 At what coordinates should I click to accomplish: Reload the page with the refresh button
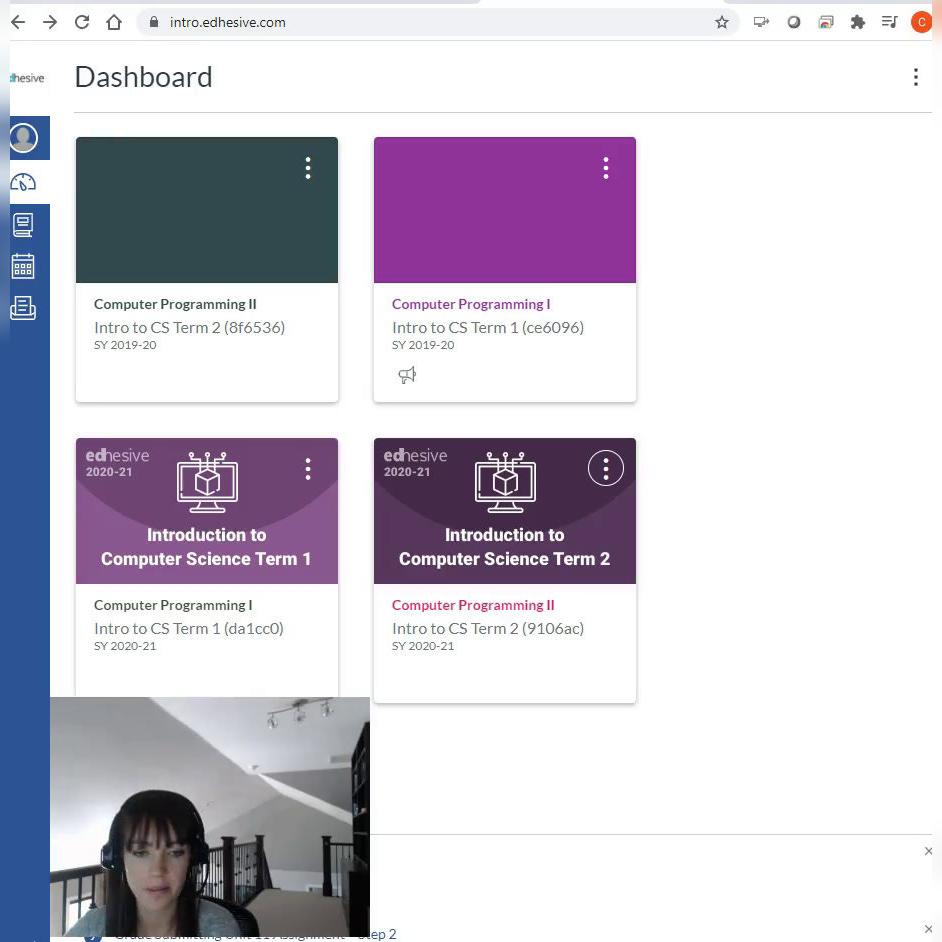tap(82, 22)
